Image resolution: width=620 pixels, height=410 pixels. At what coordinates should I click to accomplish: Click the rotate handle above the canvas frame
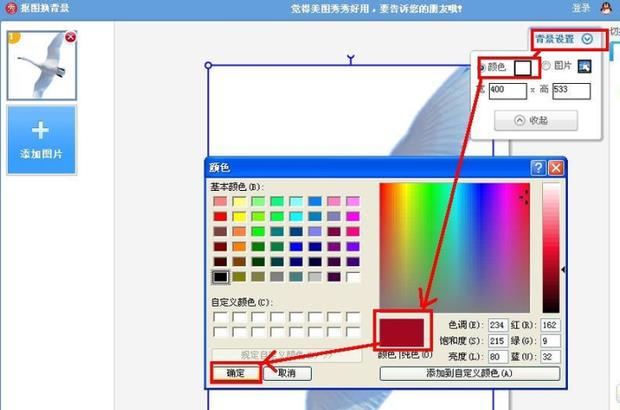click(350, 59)
